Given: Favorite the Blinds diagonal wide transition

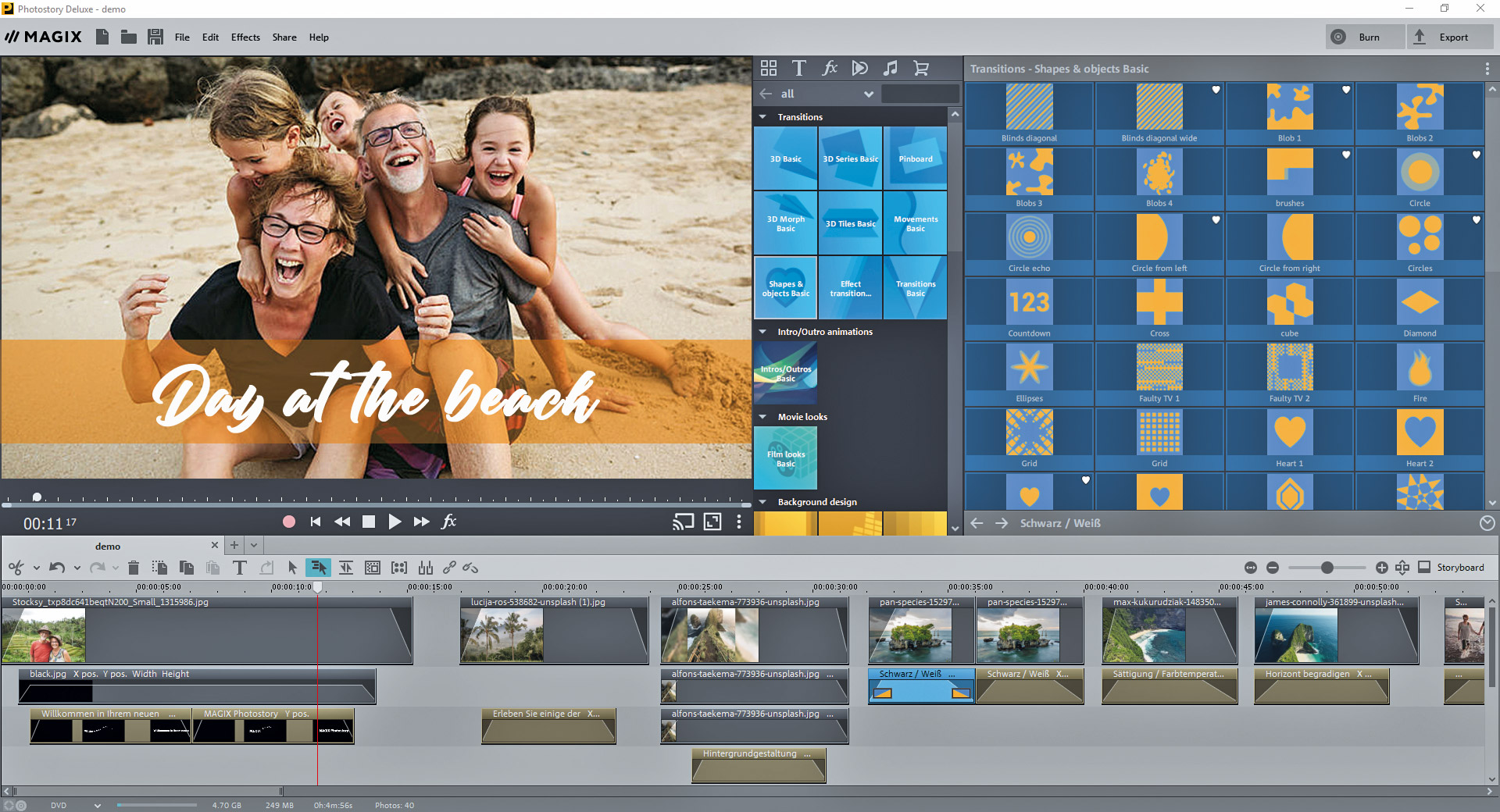Looking at the screenshot, I should pos(1216,90).
